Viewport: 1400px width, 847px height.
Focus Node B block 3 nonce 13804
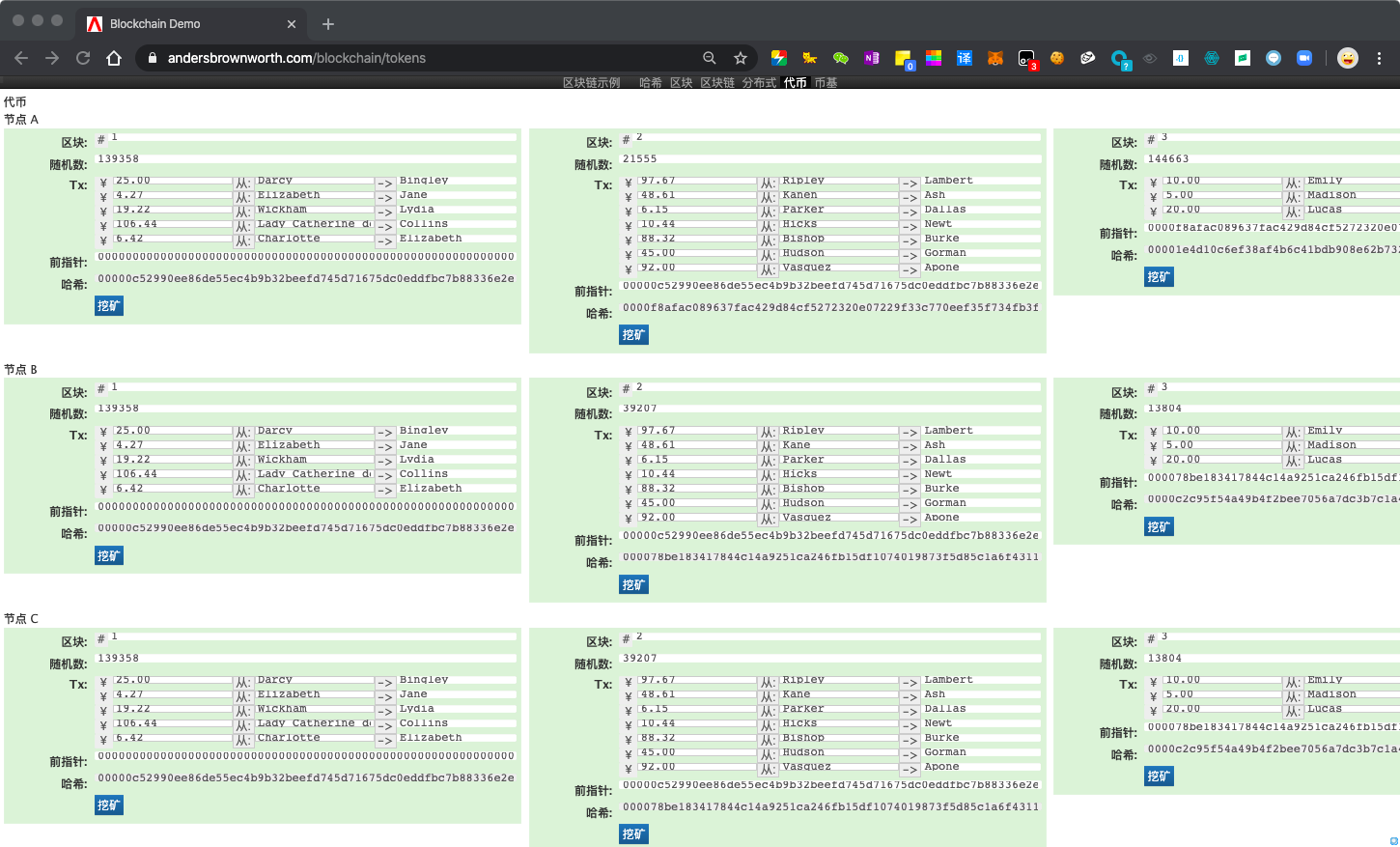tap(1273, 409)
